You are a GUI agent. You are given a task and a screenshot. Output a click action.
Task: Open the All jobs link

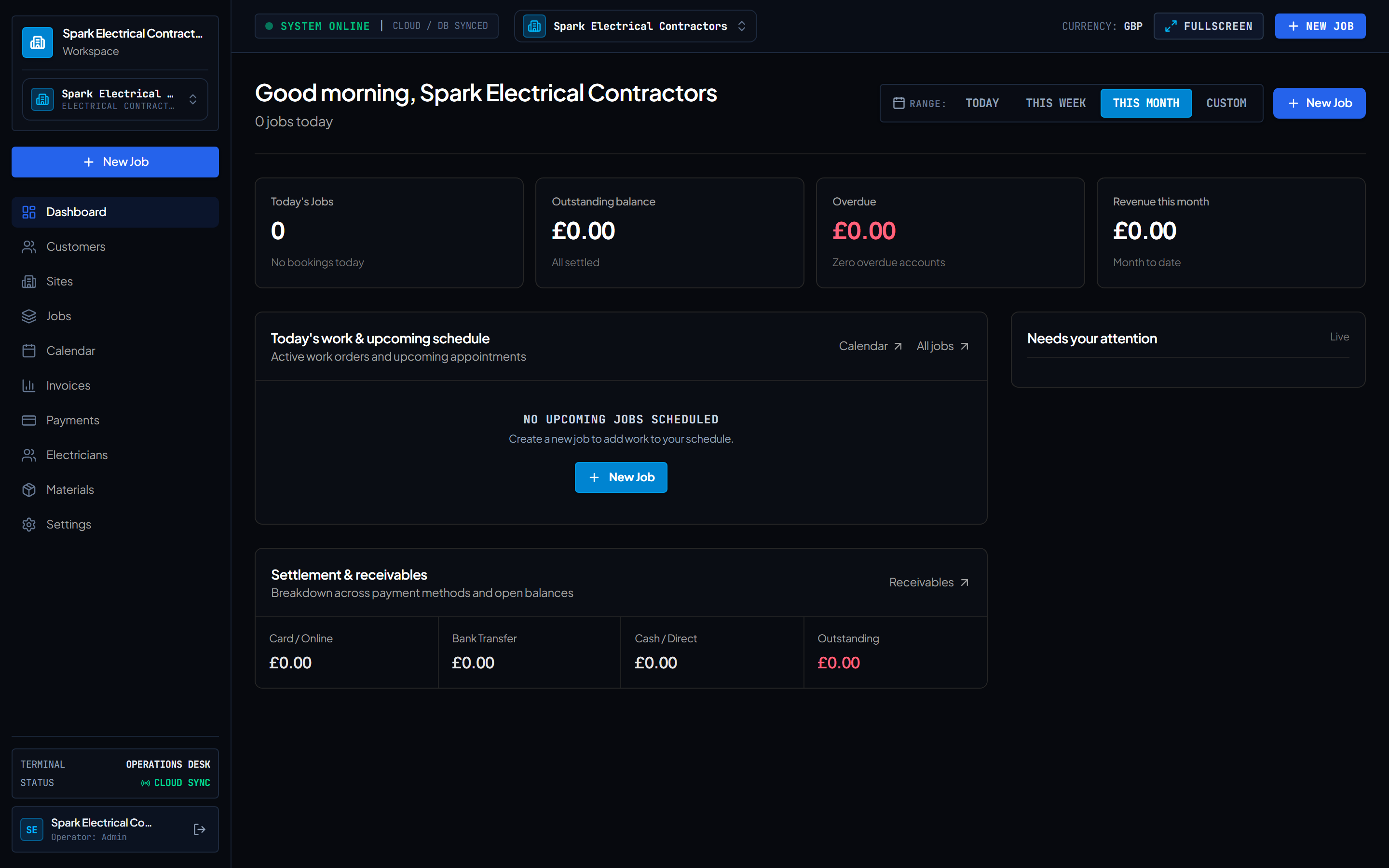943,346
